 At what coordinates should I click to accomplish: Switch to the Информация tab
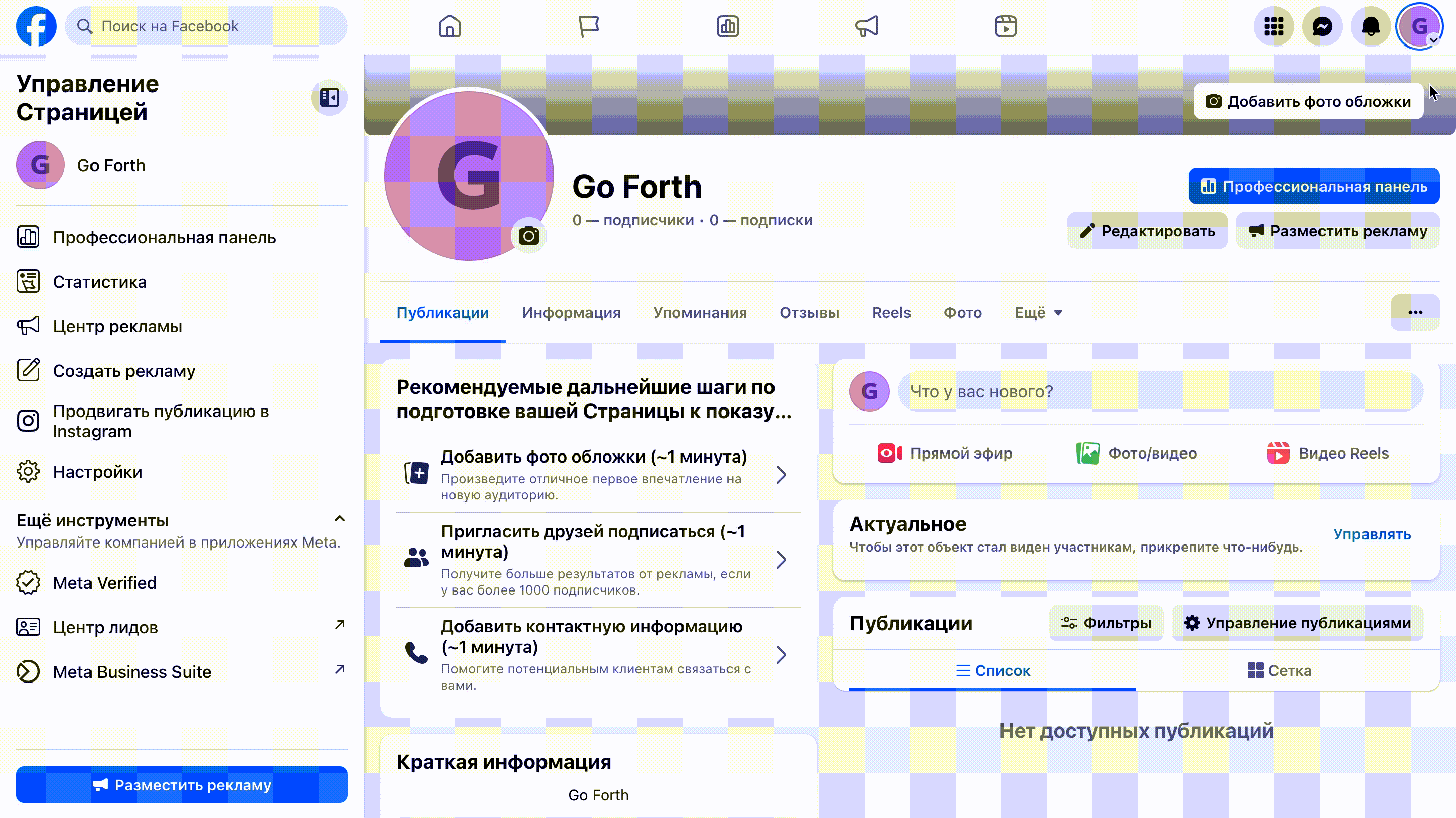click(571, 312)
